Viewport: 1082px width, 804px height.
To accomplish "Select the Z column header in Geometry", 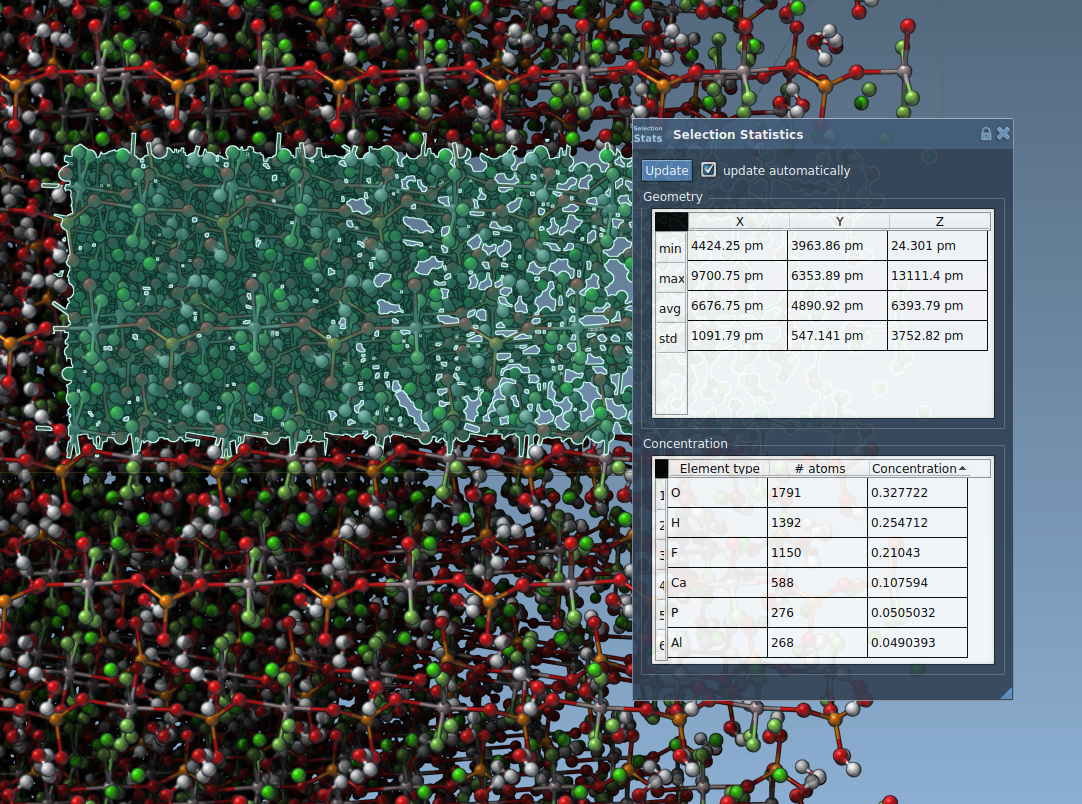I will click(939, 221).
